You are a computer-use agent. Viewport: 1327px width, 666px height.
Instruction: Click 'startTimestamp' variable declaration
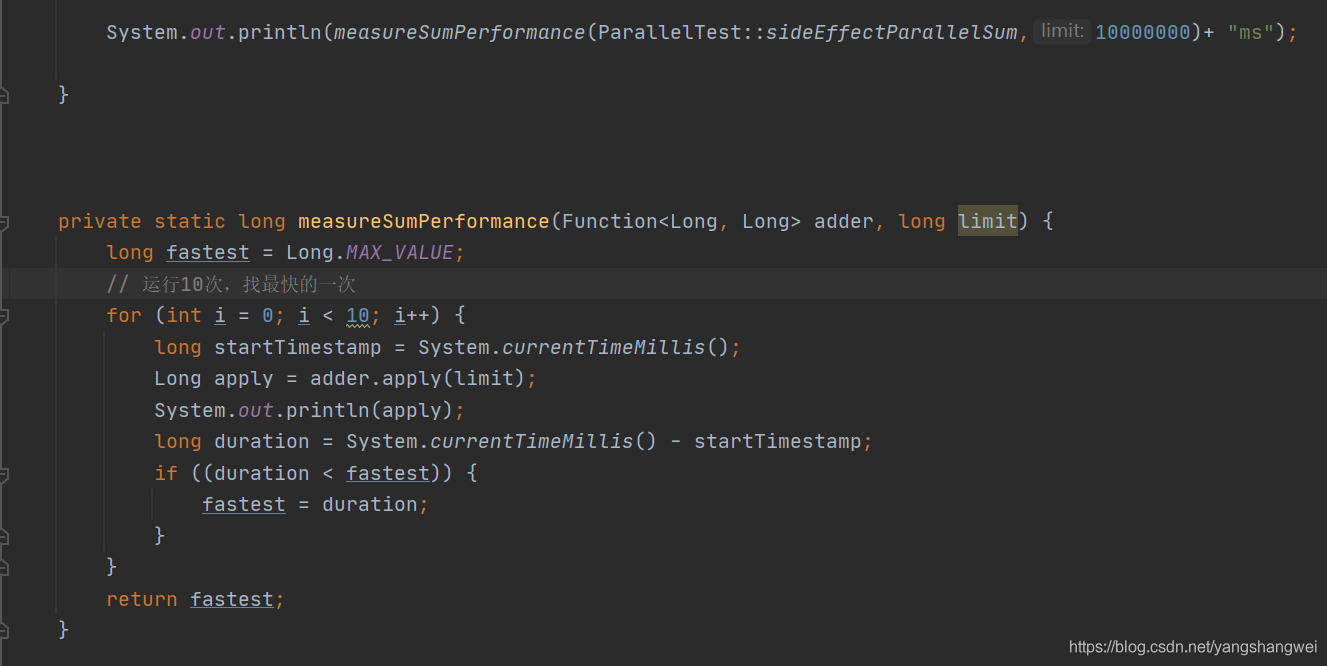tap(297, 347)
